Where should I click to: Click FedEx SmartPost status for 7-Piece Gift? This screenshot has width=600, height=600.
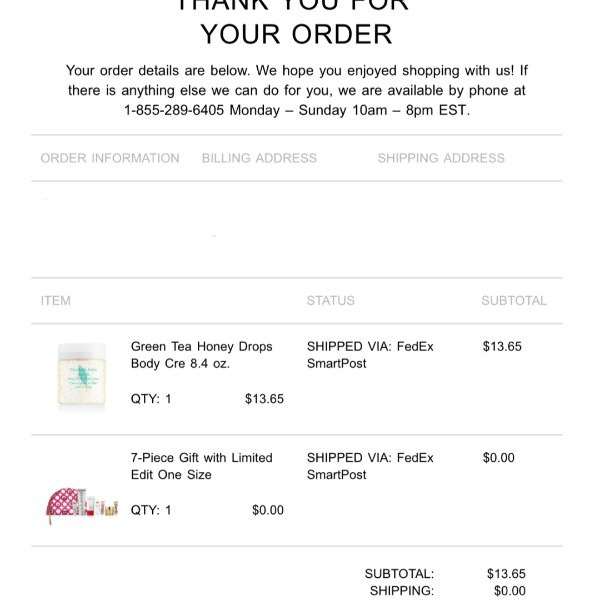pos(370,466)
